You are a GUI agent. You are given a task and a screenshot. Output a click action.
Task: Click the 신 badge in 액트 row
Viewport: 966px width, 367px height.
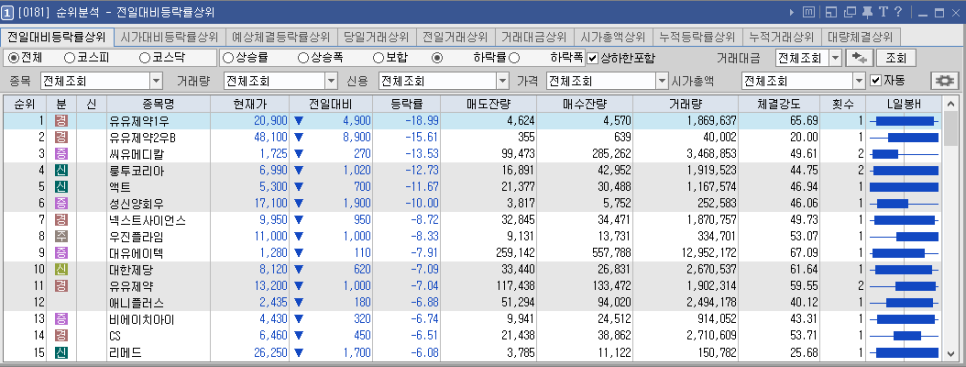click(61, 186)
